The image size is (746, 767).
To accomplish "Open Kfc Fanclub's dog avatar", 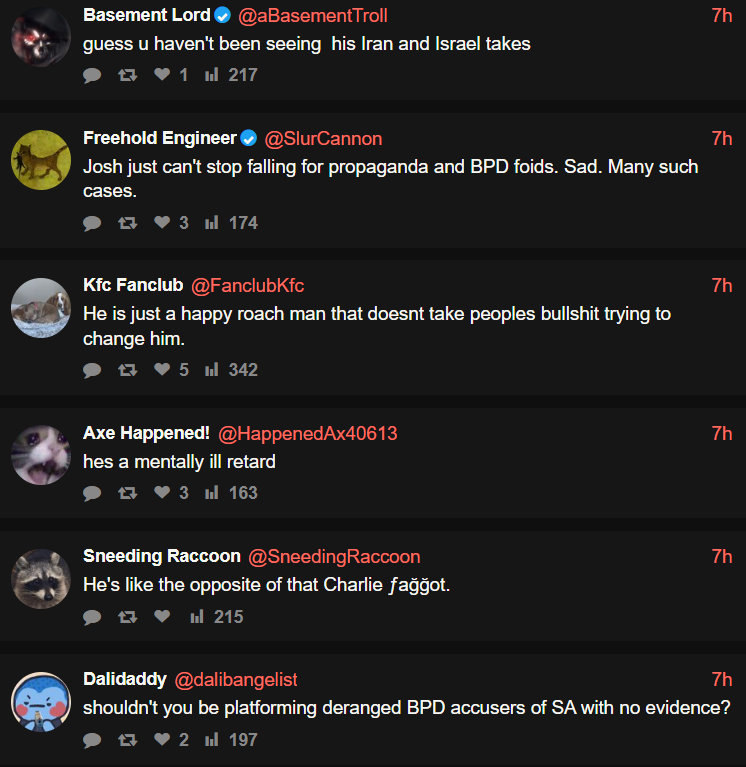I will tap(40, 308).
